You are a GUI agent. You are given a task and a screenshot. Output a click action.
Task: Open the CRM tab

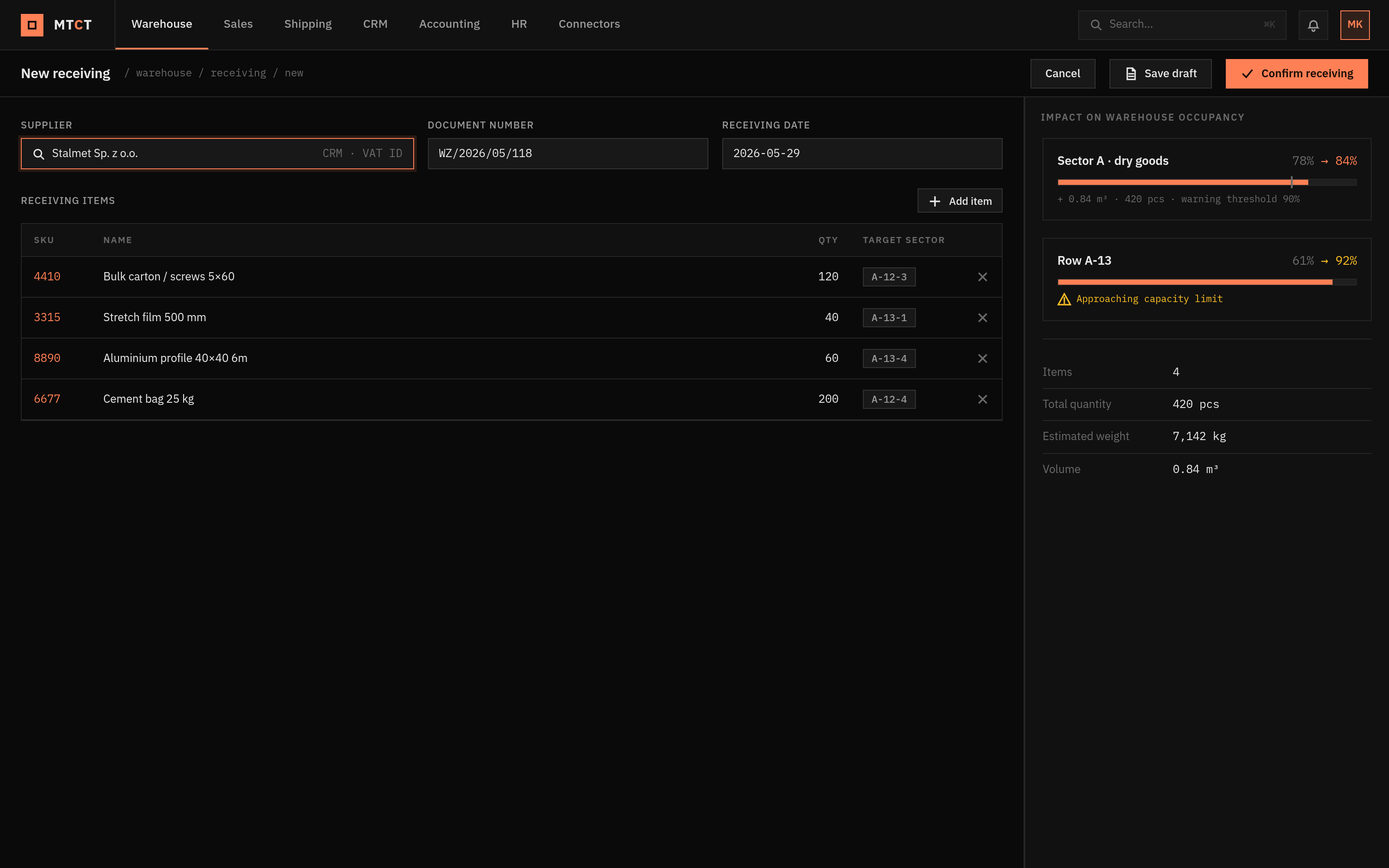click(x=375, y=24)
